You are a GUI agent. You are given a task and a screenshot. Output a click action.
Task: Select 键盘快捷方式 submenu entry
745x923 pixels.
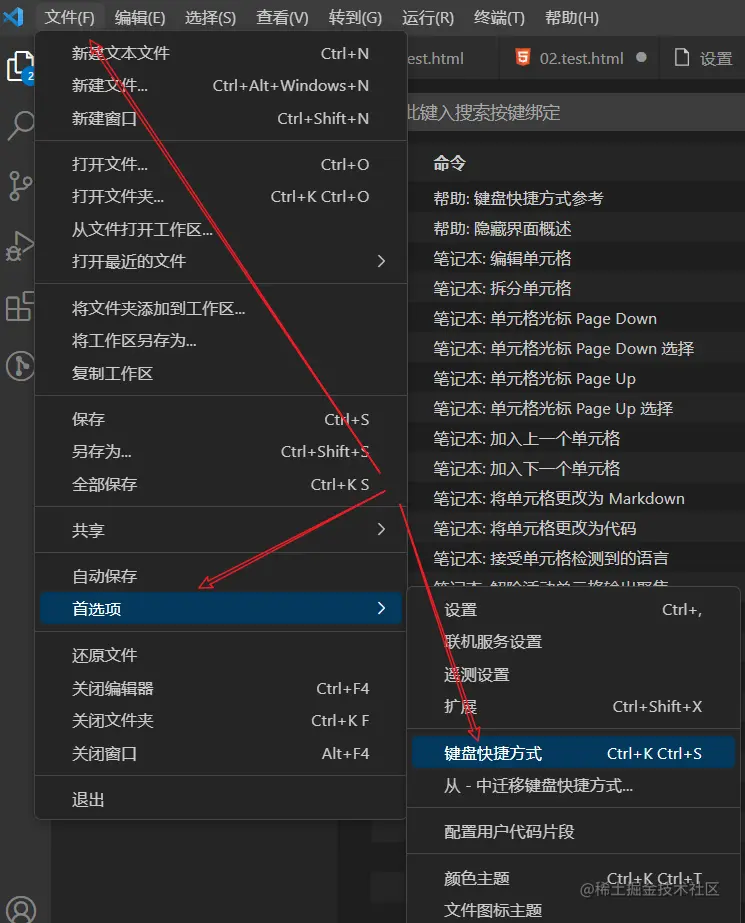coord(573,753)
